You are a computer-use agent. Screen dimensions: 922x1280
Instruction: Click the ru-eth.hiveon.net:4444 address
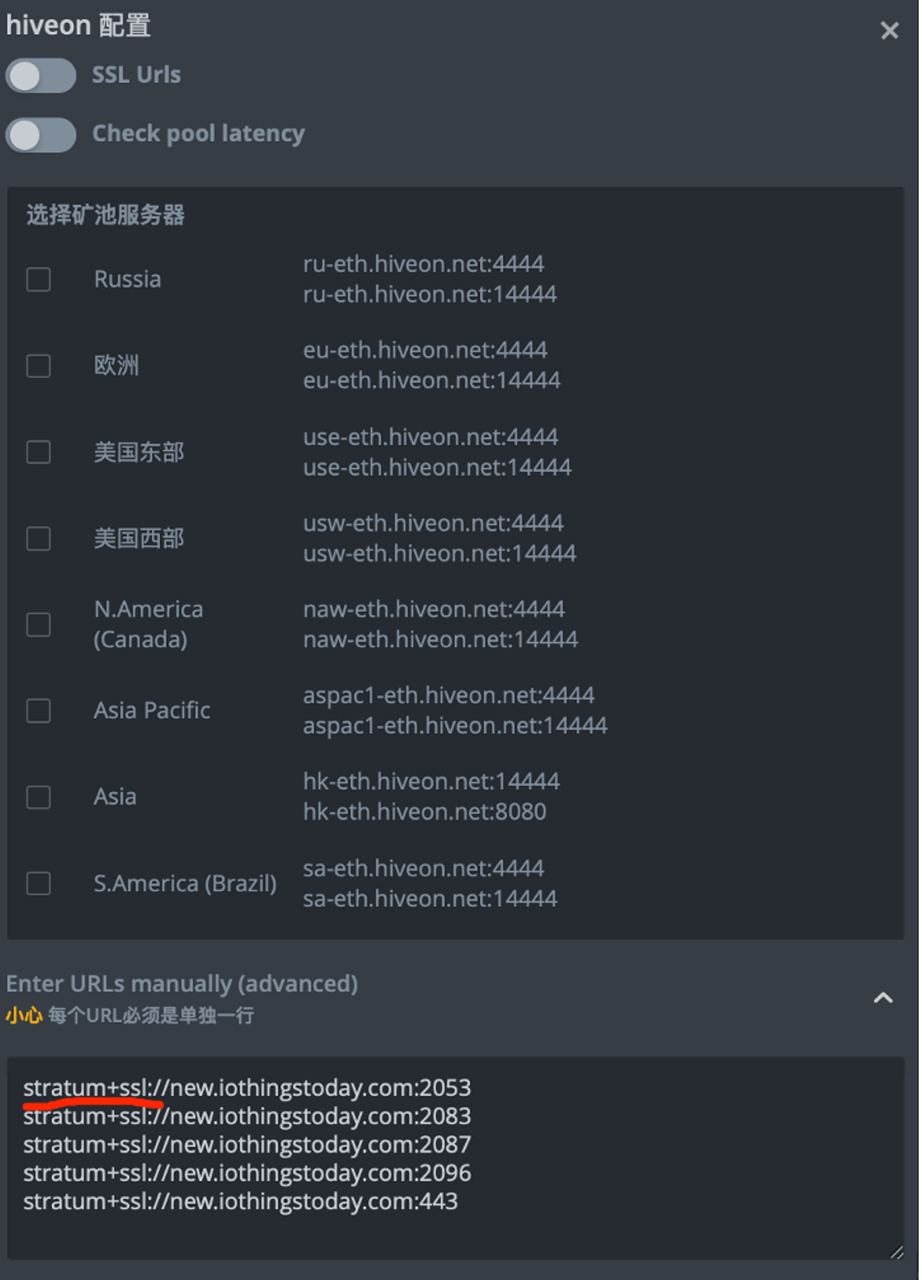coord(422,264)
